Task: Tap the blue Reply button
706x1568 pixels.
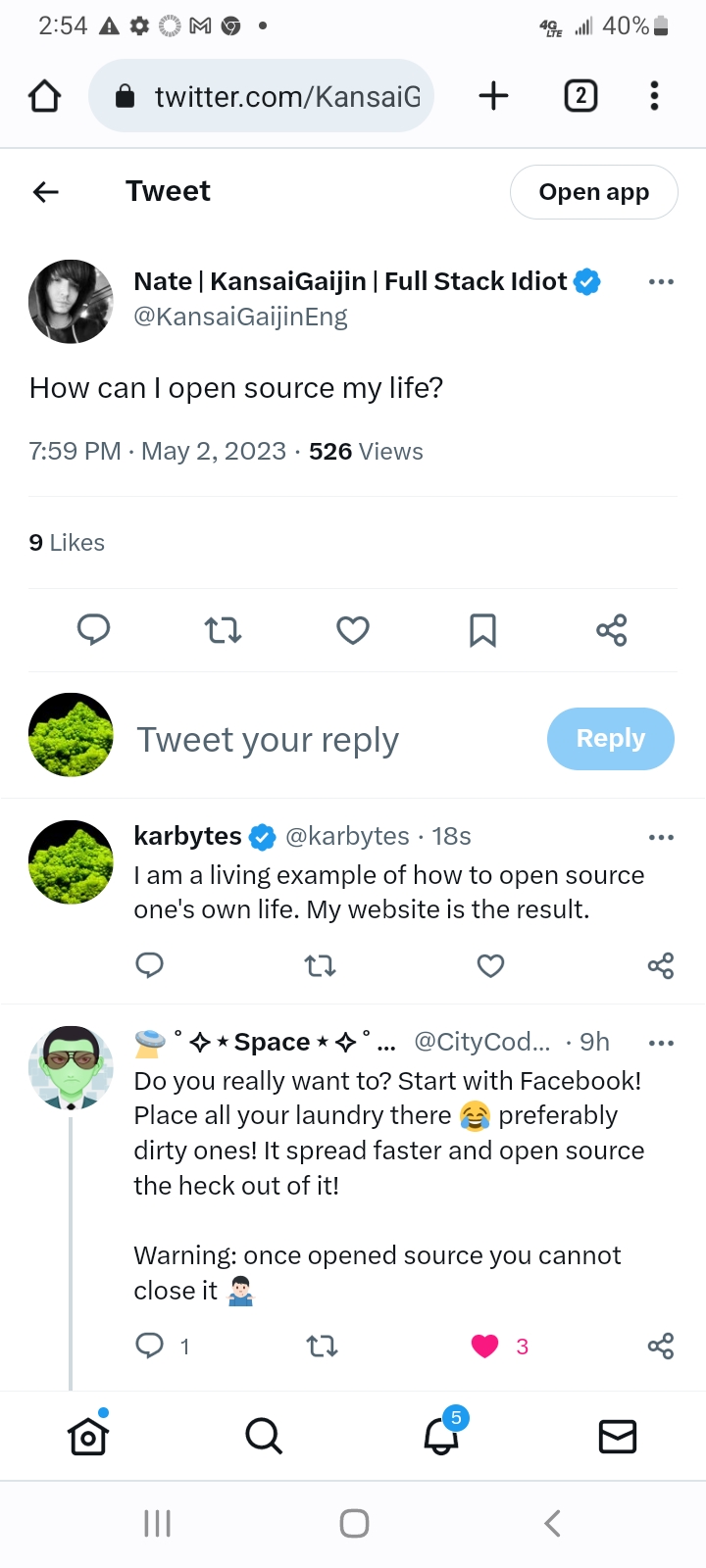Action: coord(611,738)
